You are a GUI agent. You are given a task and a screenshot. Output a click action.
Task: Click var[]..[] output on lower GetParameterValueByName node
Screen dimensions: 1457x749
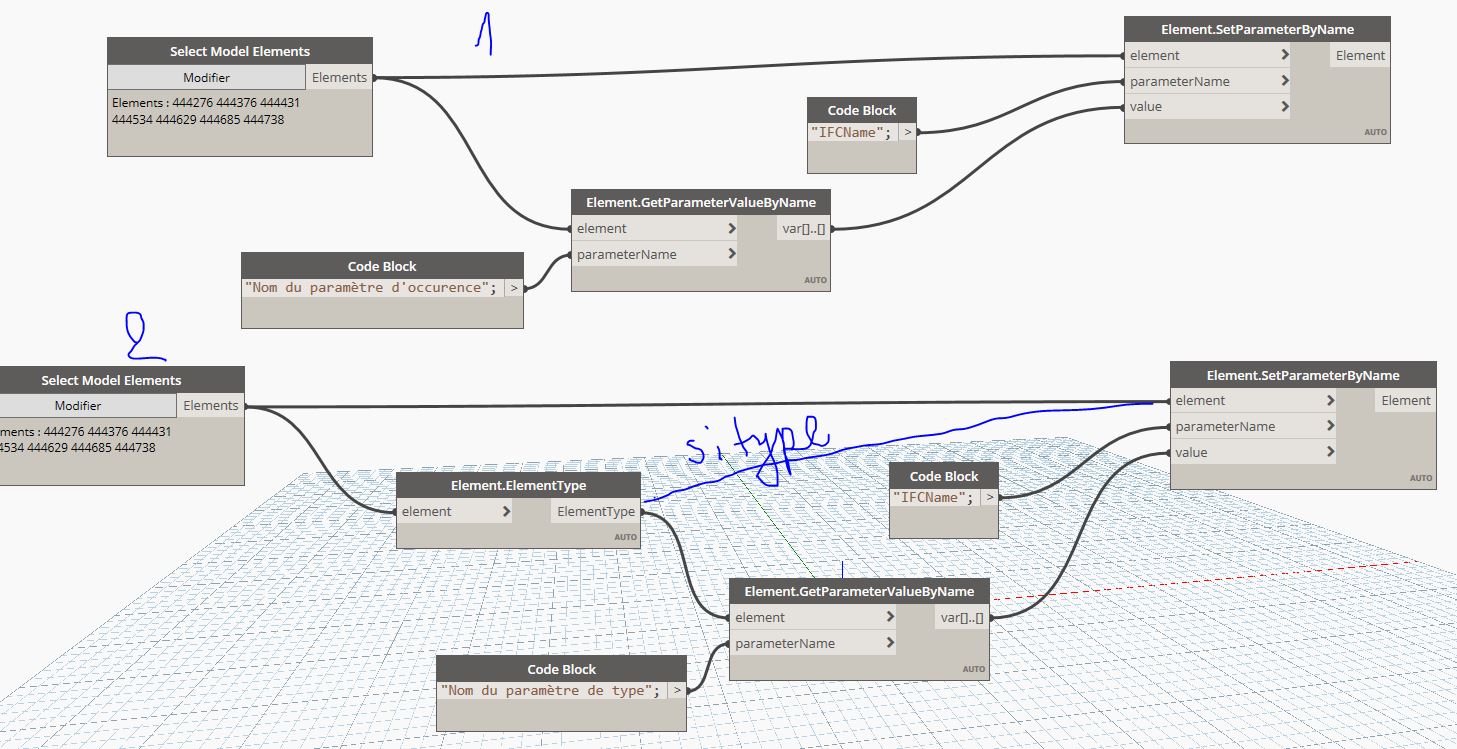(962, 618)
